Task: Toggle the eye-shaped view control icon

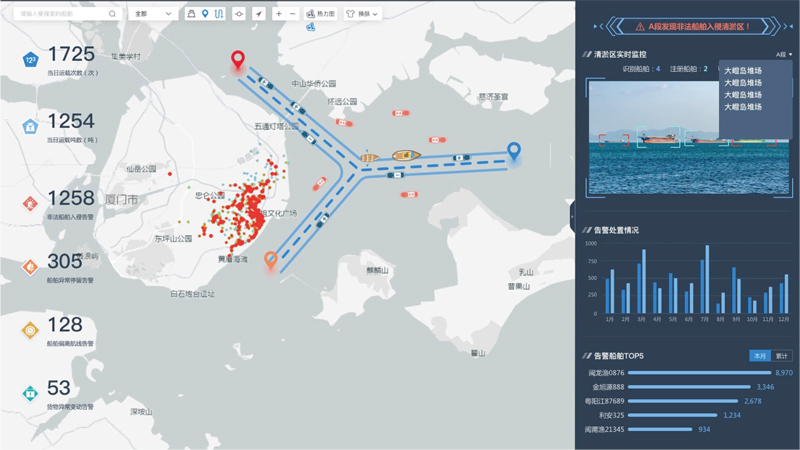Action: (238, 14)
